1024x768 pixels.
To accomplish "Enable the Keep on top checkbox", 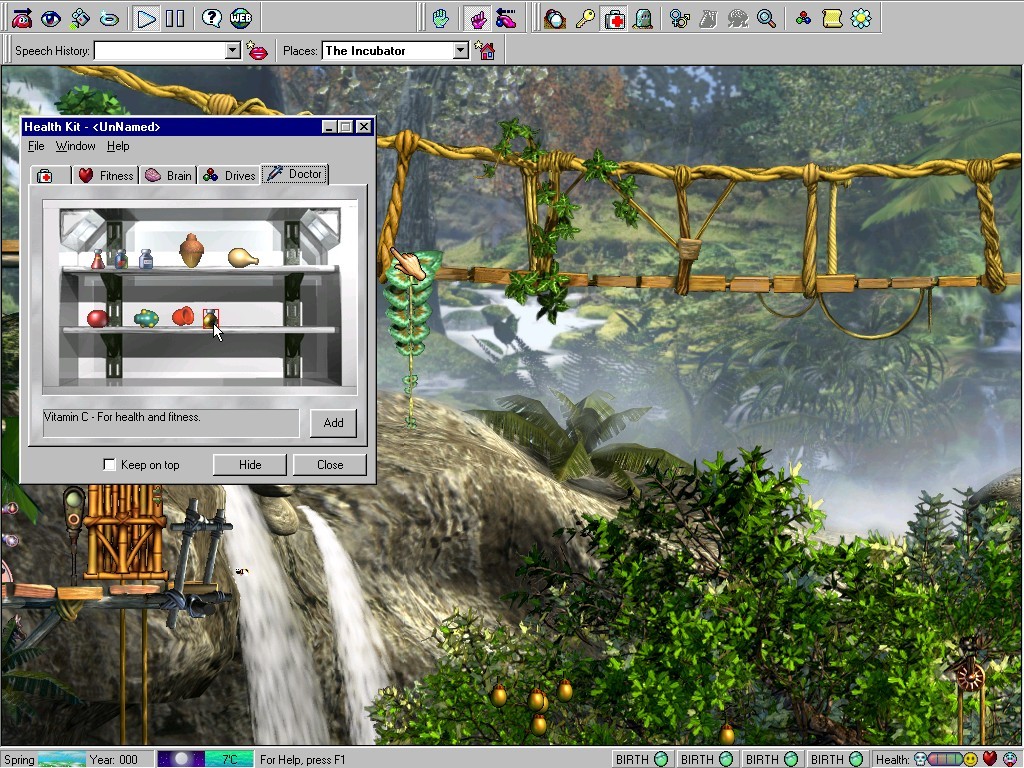I will pyautogui.click(x=109, y=464).
